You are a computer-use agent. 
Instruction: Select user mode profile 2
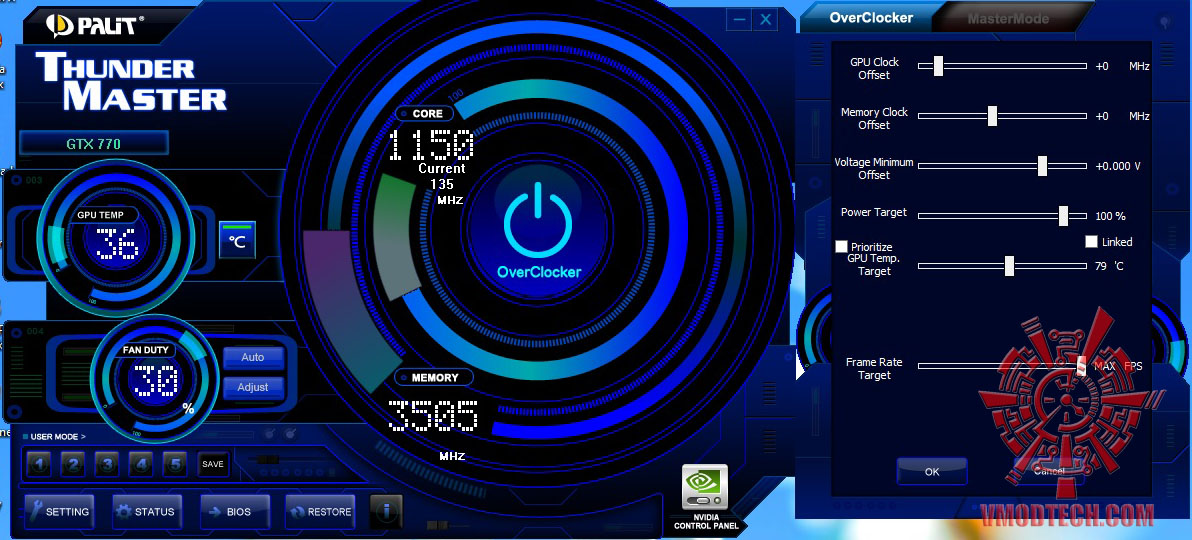(73, 464)
